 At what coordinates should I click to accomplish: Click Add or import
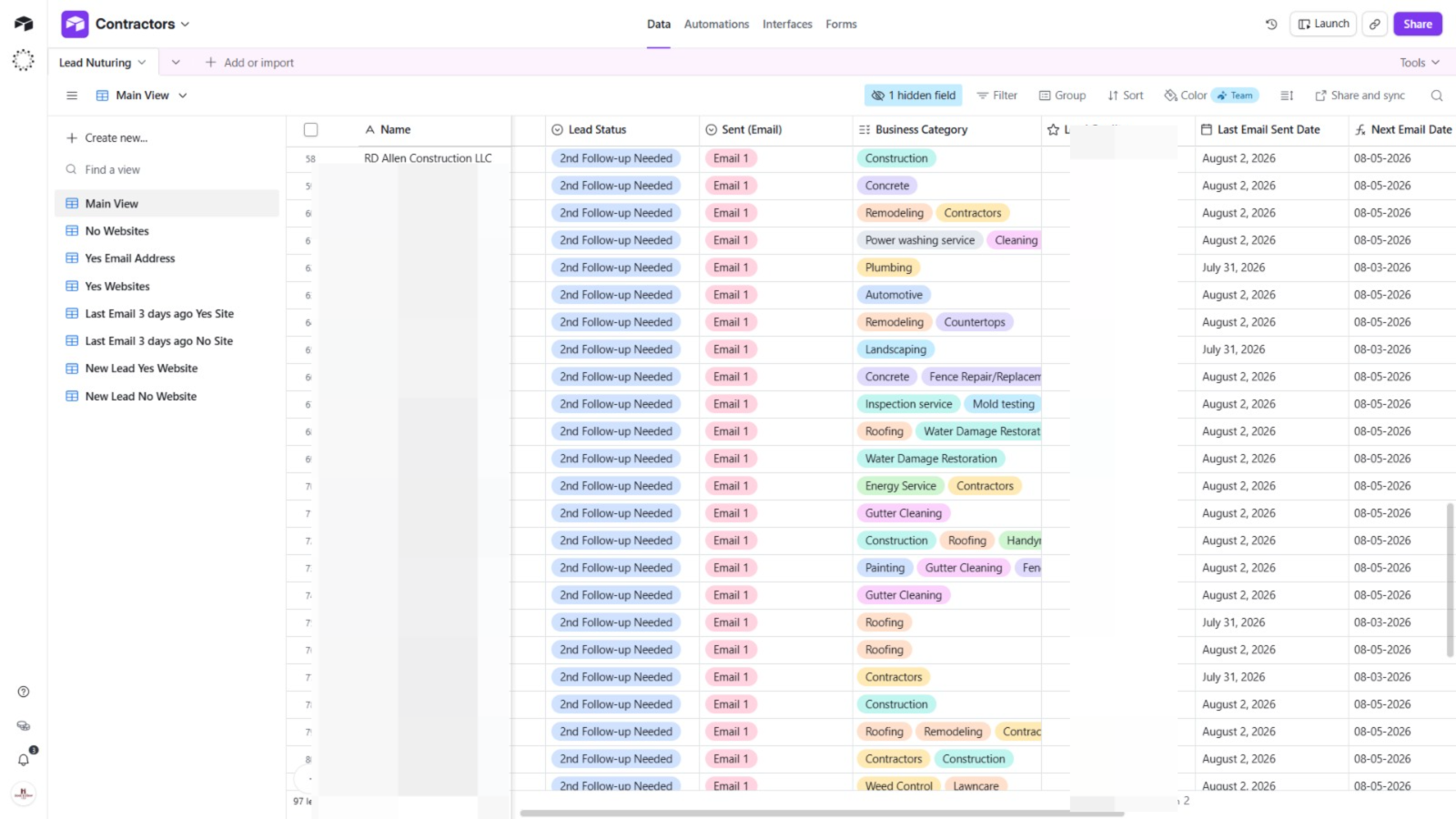click(x=249, y=63)
